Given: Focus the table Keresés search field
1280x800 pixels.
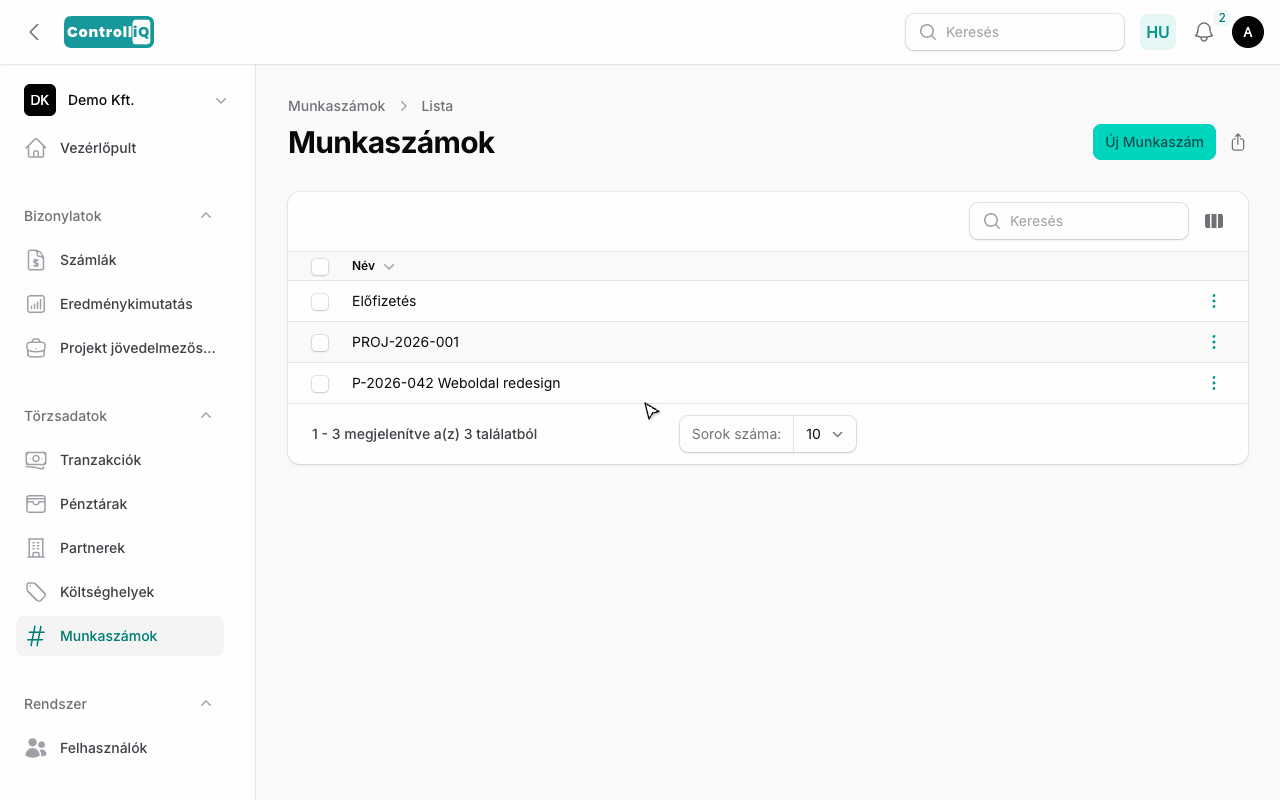Looking at the screenshot, I should tap(1079, 221).
